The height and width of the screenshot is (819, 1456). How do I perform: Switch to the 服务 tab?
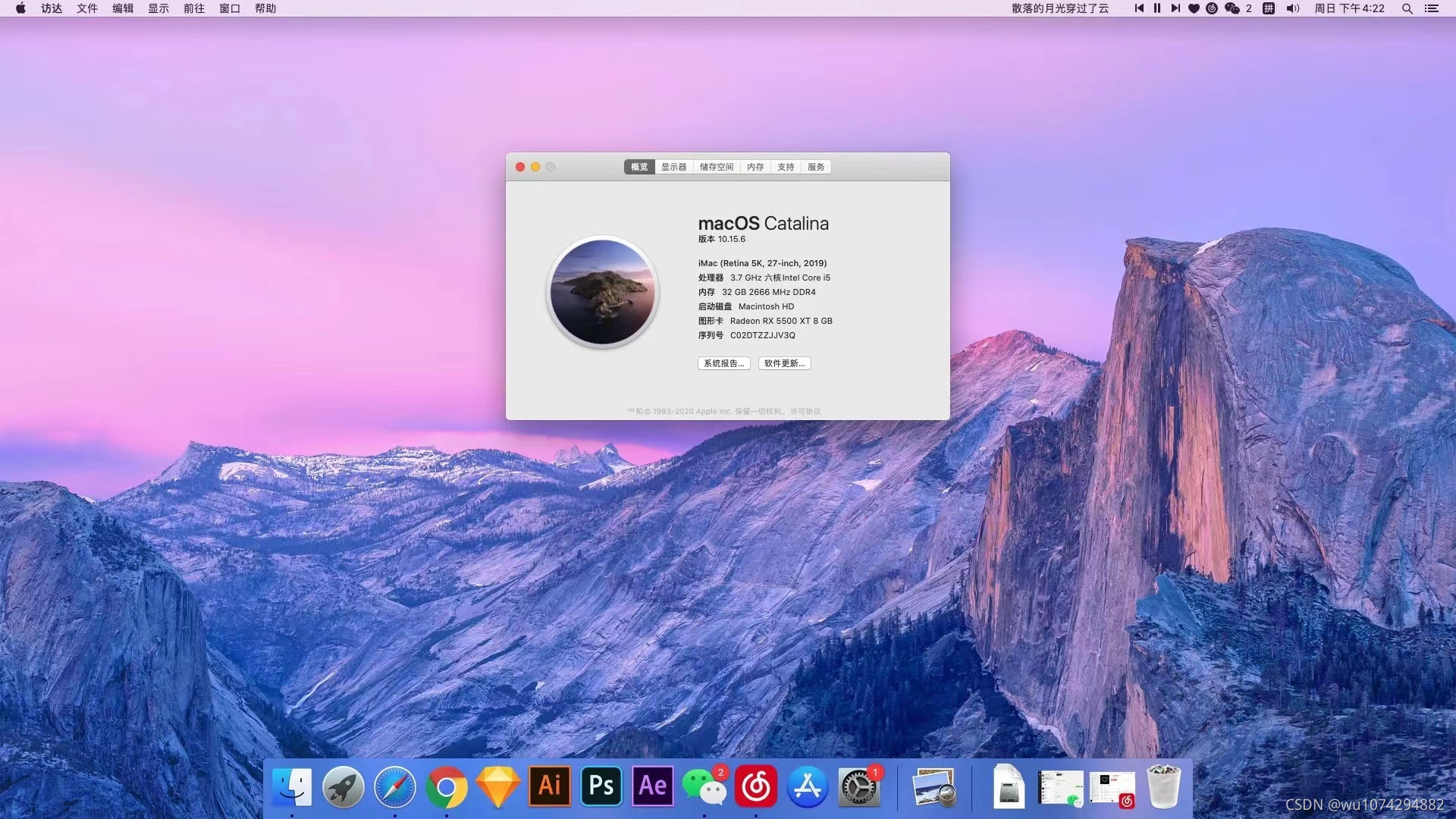816,167
